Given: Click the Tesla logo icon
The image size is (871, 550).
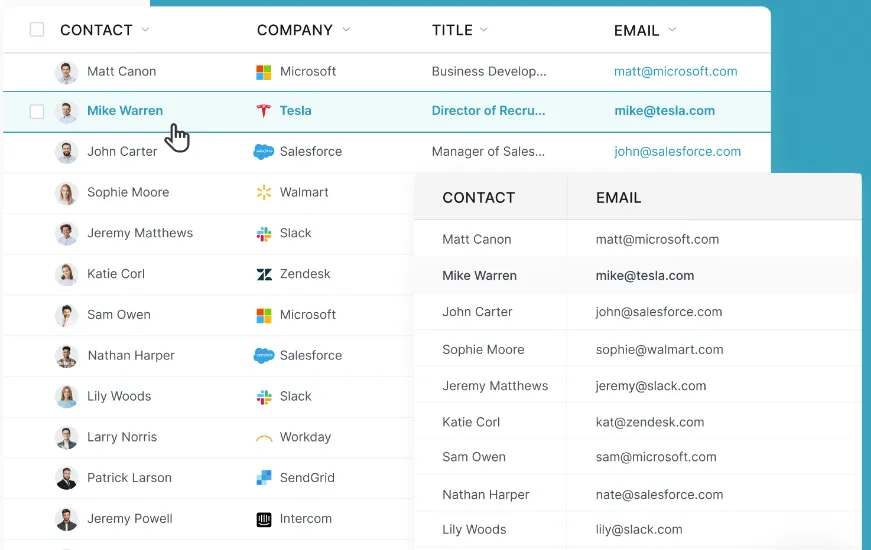Looking at the screenshot, I should tap(263, 111).
